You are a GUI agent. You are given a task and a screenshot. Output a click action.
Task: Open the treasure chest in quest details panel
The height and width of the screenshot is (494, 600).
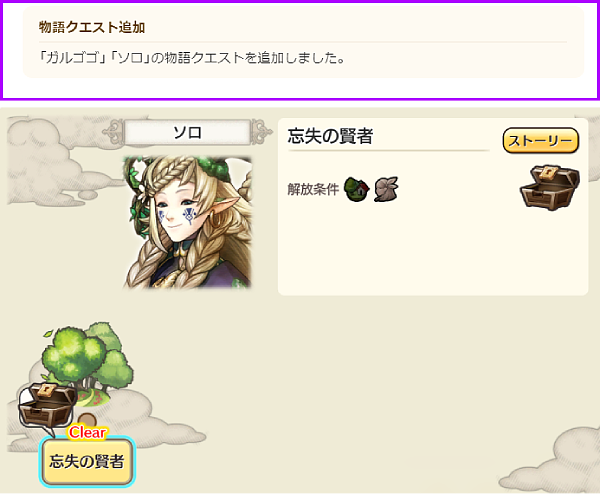549,188
